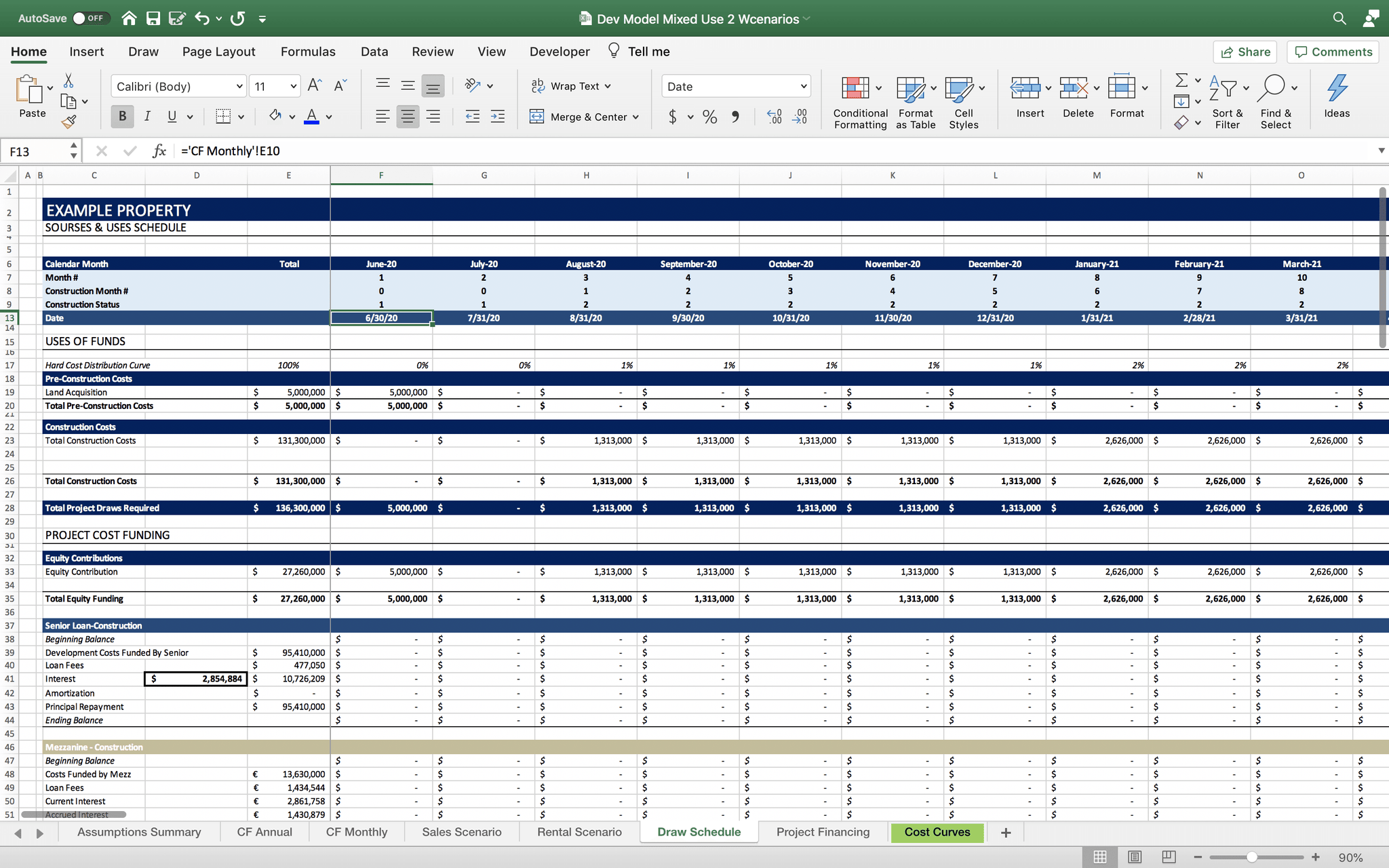Expand Merge & Center options arrow
Viewport: 1389px width, 868px height.
(636, 117)
